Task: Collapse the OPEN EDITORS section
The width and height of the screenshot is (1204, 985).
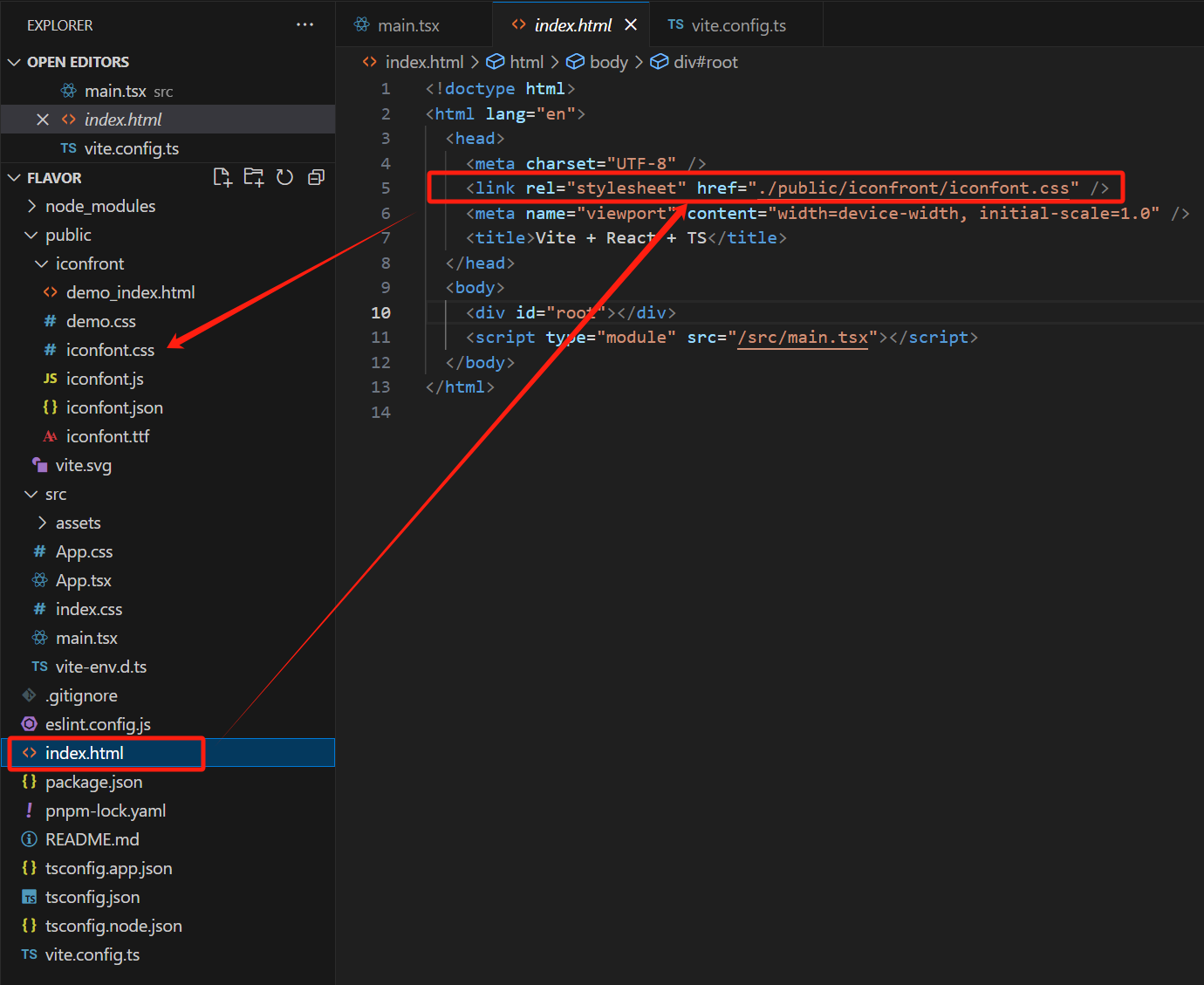Action: [x=14, y=62]
